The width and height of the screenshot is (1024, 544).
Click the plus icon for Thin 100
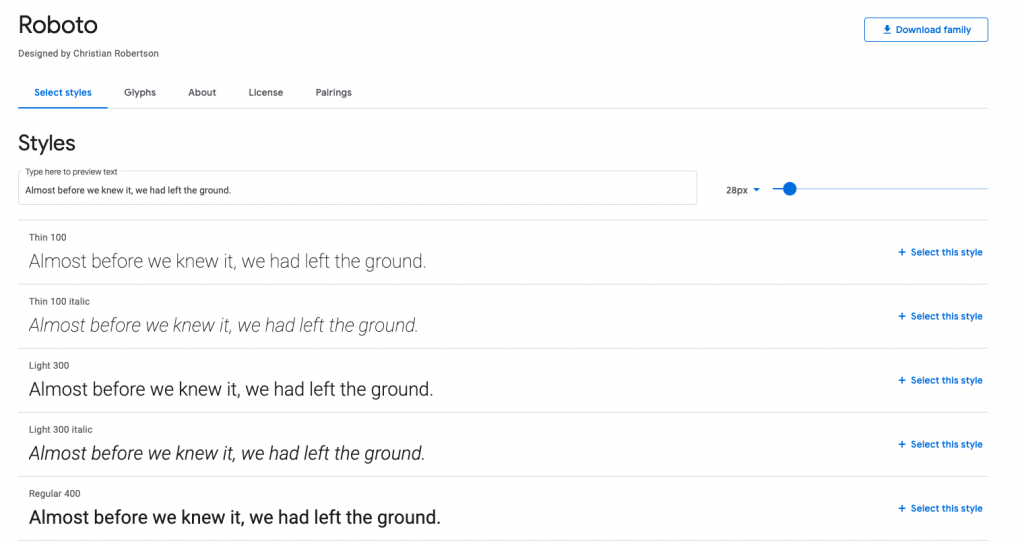(902, 253)
